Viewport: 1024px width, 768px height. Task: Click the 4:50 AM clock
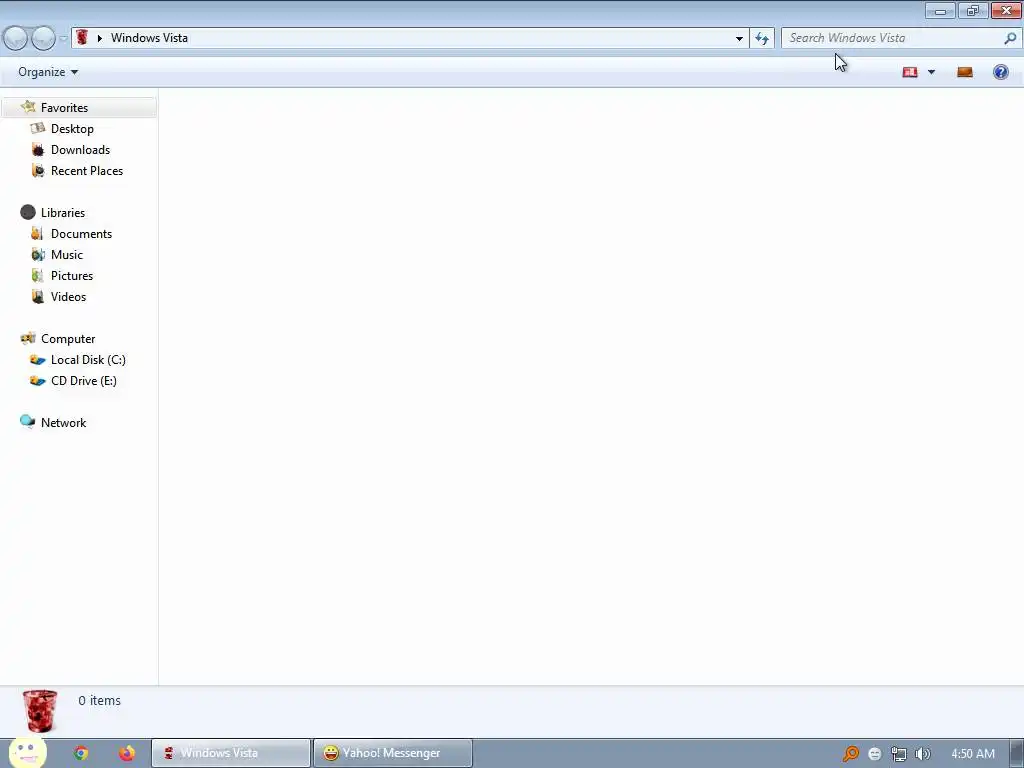[972, 754]
